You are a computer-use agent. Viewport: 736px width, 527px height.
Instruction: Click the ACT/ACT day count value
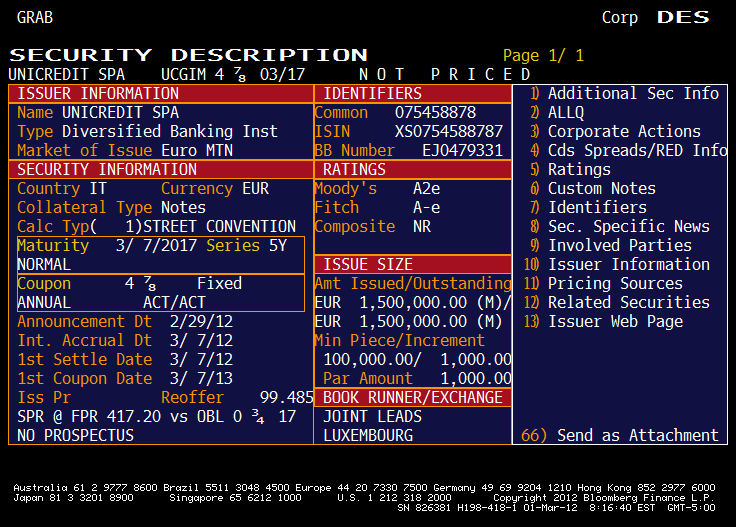point(175,303)
